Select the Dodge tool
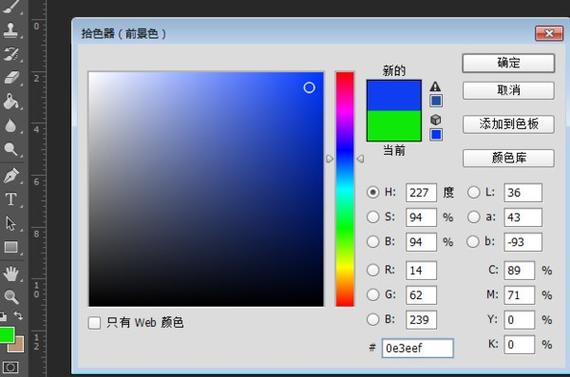Screen dimensions: 570x377 [11, 149]
